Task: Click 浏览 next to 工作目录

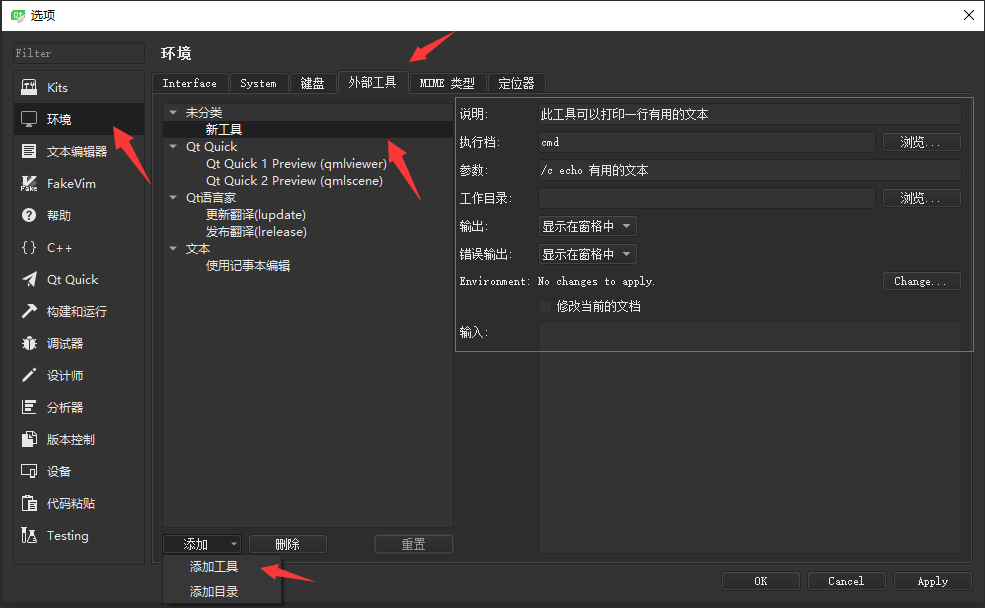Action: click(x=922, y=198)
